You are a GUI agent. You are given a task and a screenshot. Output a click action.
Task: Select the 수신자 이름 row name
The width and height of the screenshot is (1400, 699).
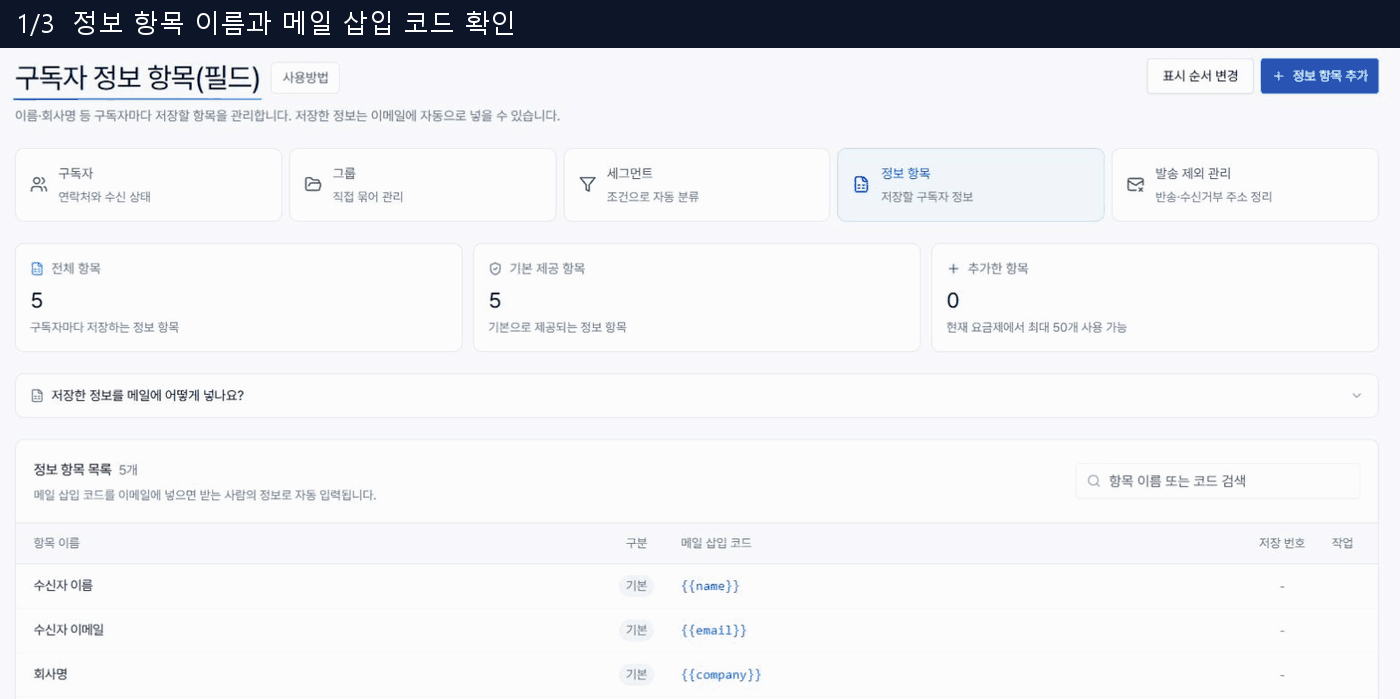click(x=63, y=586)
